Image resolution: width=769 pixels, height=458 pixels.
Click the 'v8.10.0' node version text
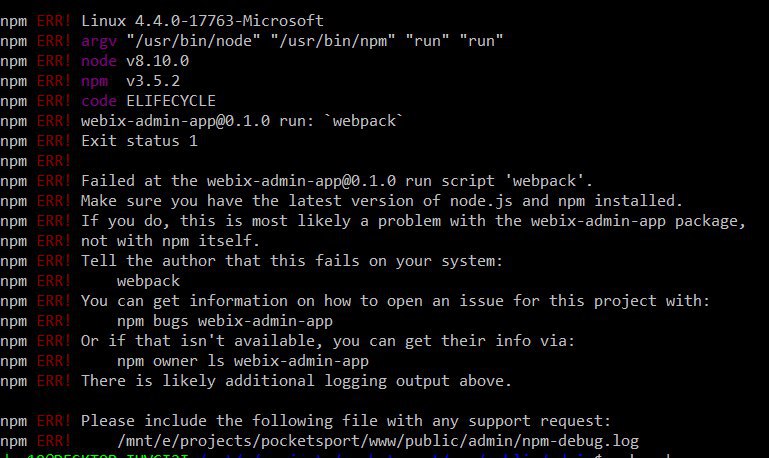tap(157, 61)
